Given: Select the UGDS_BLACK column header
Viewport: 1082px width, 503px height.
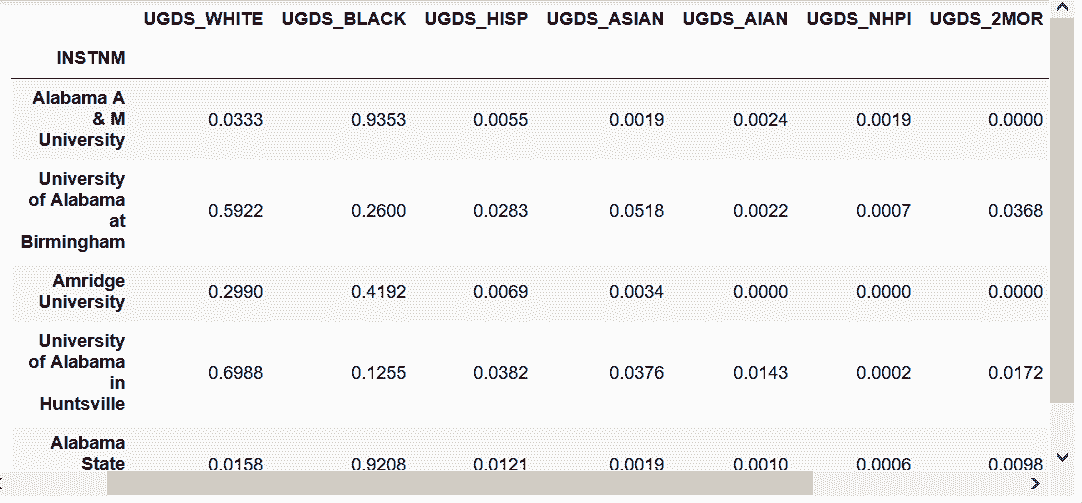Looking at the screenshot, I should point(343,19).
